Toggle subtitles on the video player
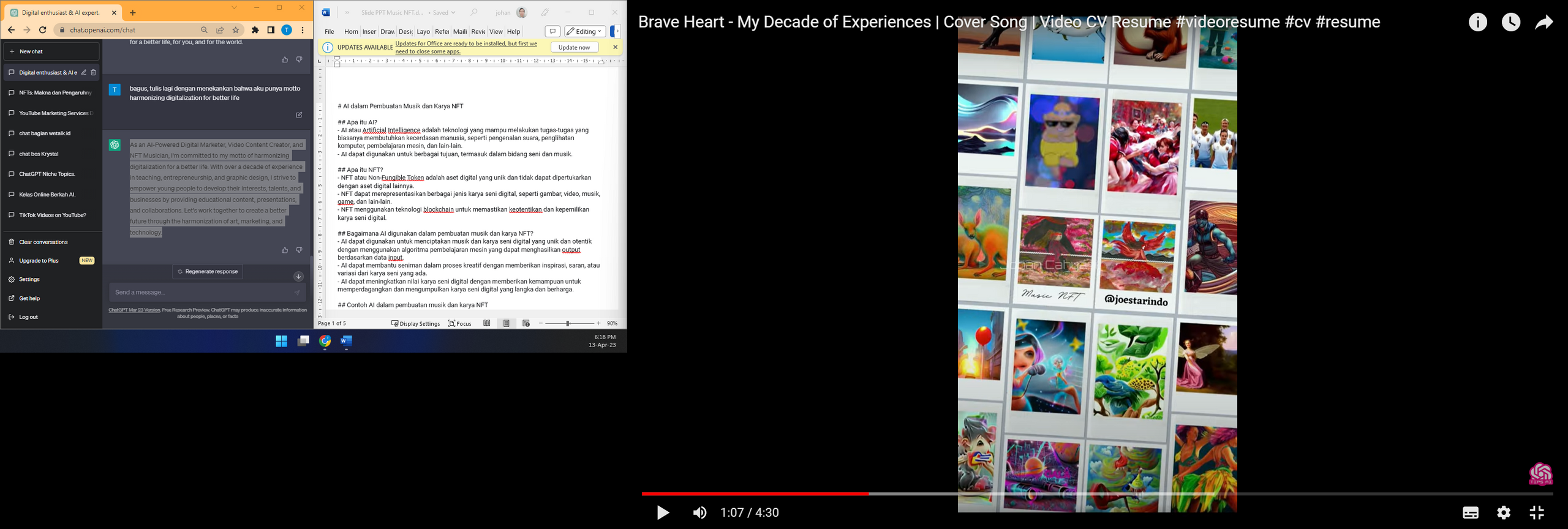1568x529 pixels. click(x=1470, y=512)
